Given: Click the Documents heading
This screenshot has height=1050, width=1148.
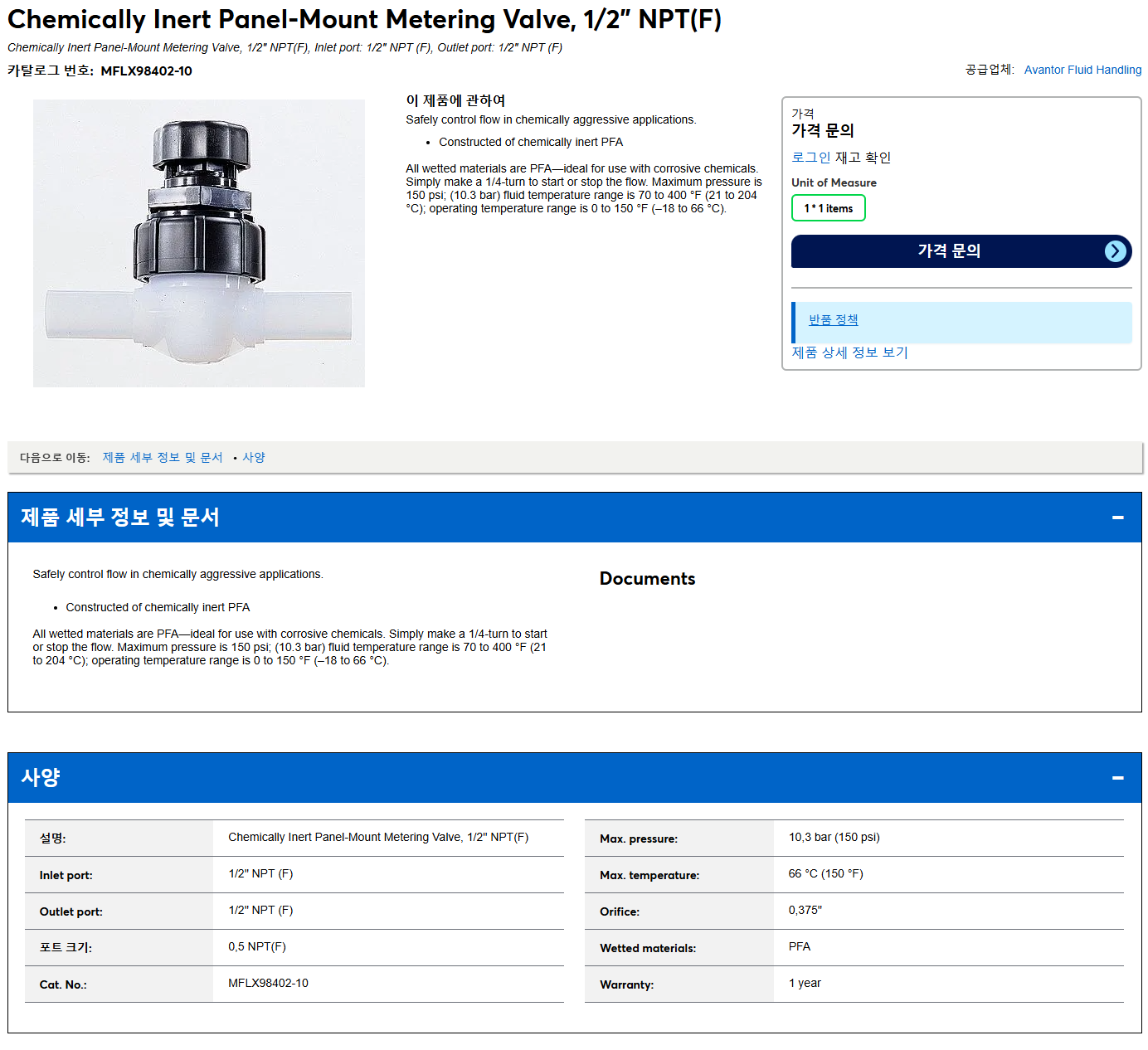Looking at the screenshot, I should 647,579.
